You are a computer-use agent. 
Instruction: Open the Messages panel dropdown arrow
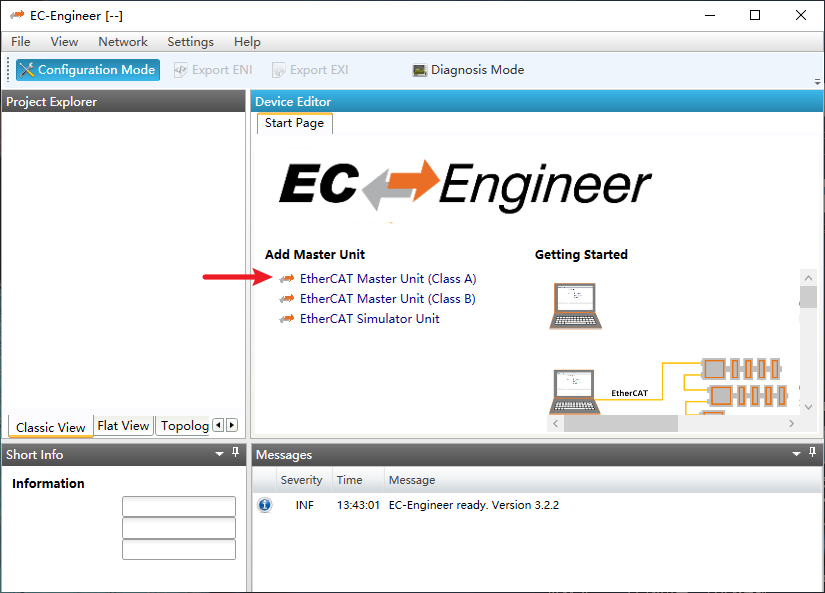[798, 454]
